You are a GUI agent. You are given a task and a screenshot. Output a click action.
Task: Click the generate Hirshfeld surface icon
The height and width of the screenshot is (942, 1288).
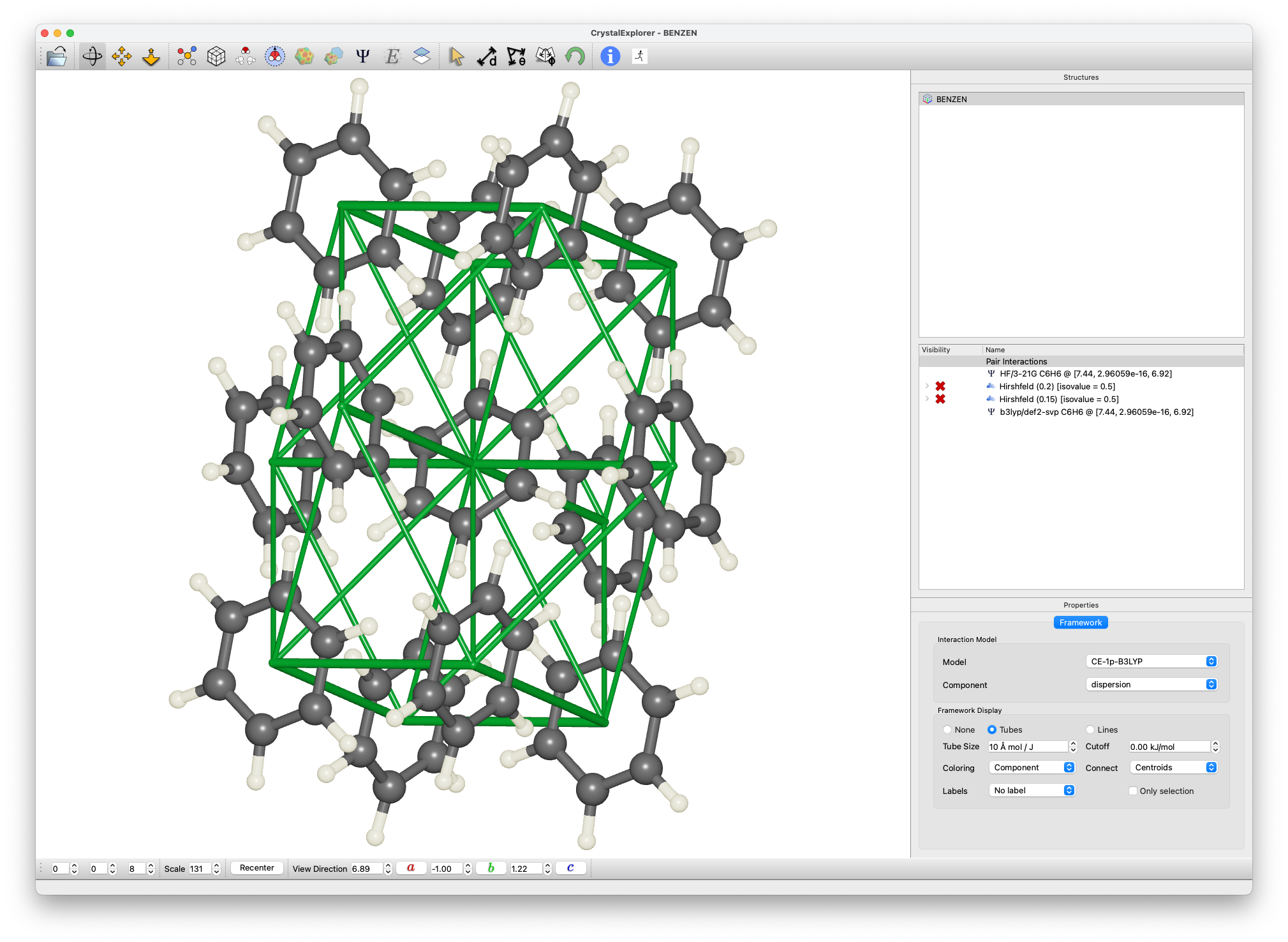(304, 57)
